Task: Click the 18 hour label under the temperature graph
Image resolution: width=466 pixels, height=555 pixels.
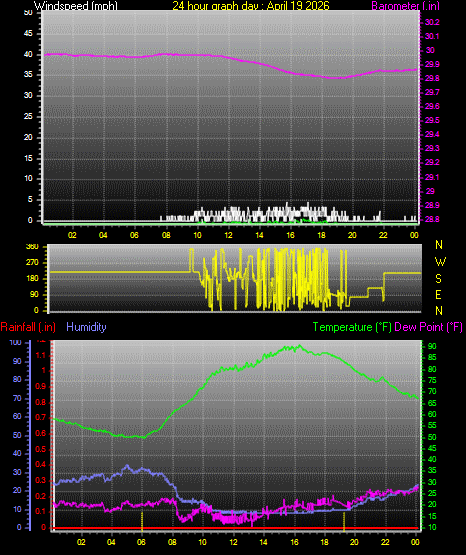Action: click(x=324, y=542)
